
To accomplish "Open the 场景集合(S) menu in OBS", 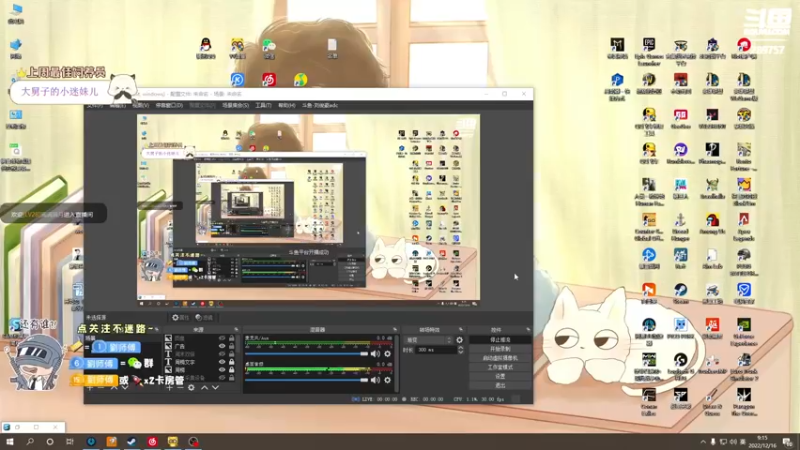I will pyautogui.click(x=235, y=106).
